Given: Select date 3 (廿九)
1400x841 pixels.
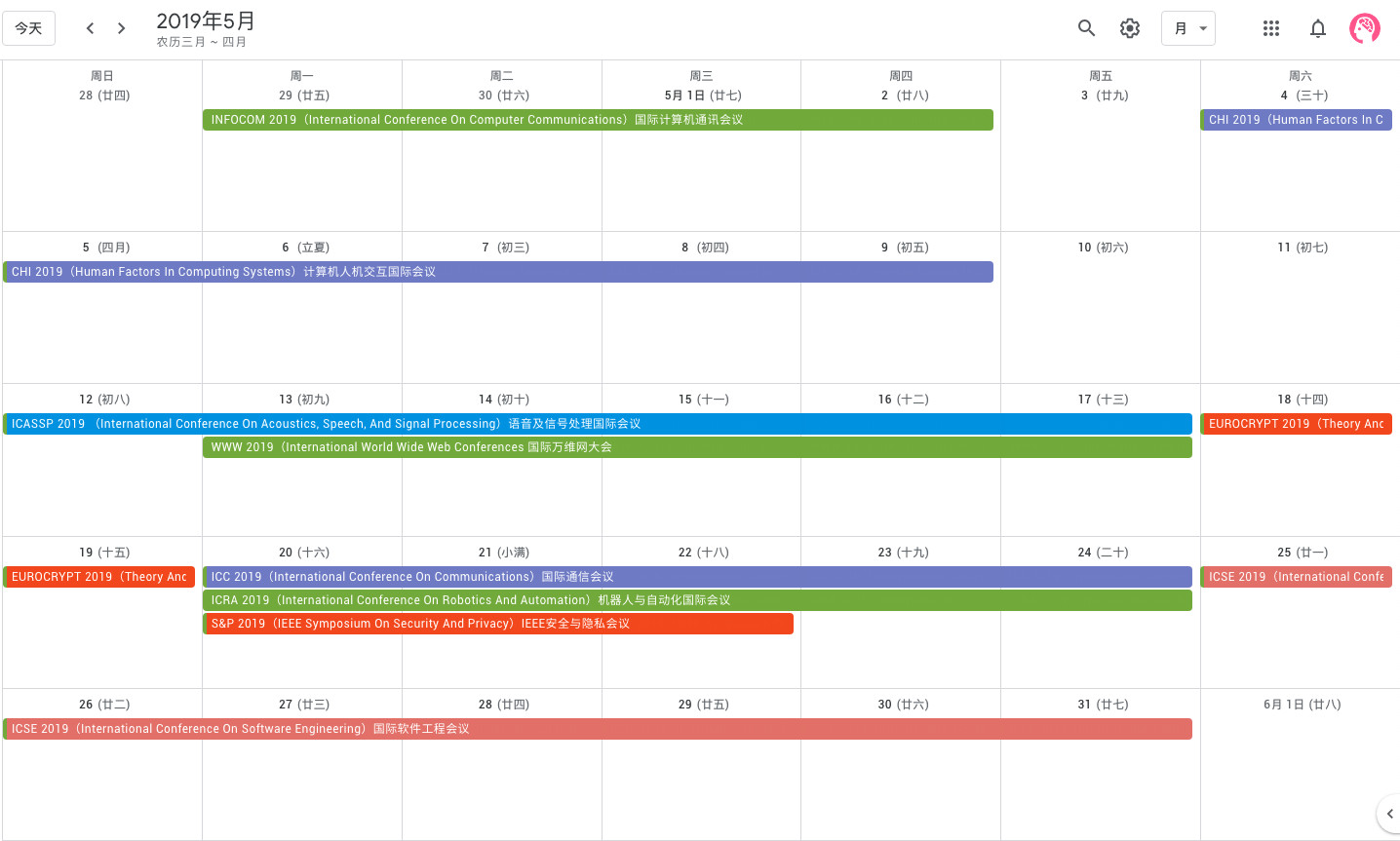Looking at the screenshot, I should point(1105,96).
